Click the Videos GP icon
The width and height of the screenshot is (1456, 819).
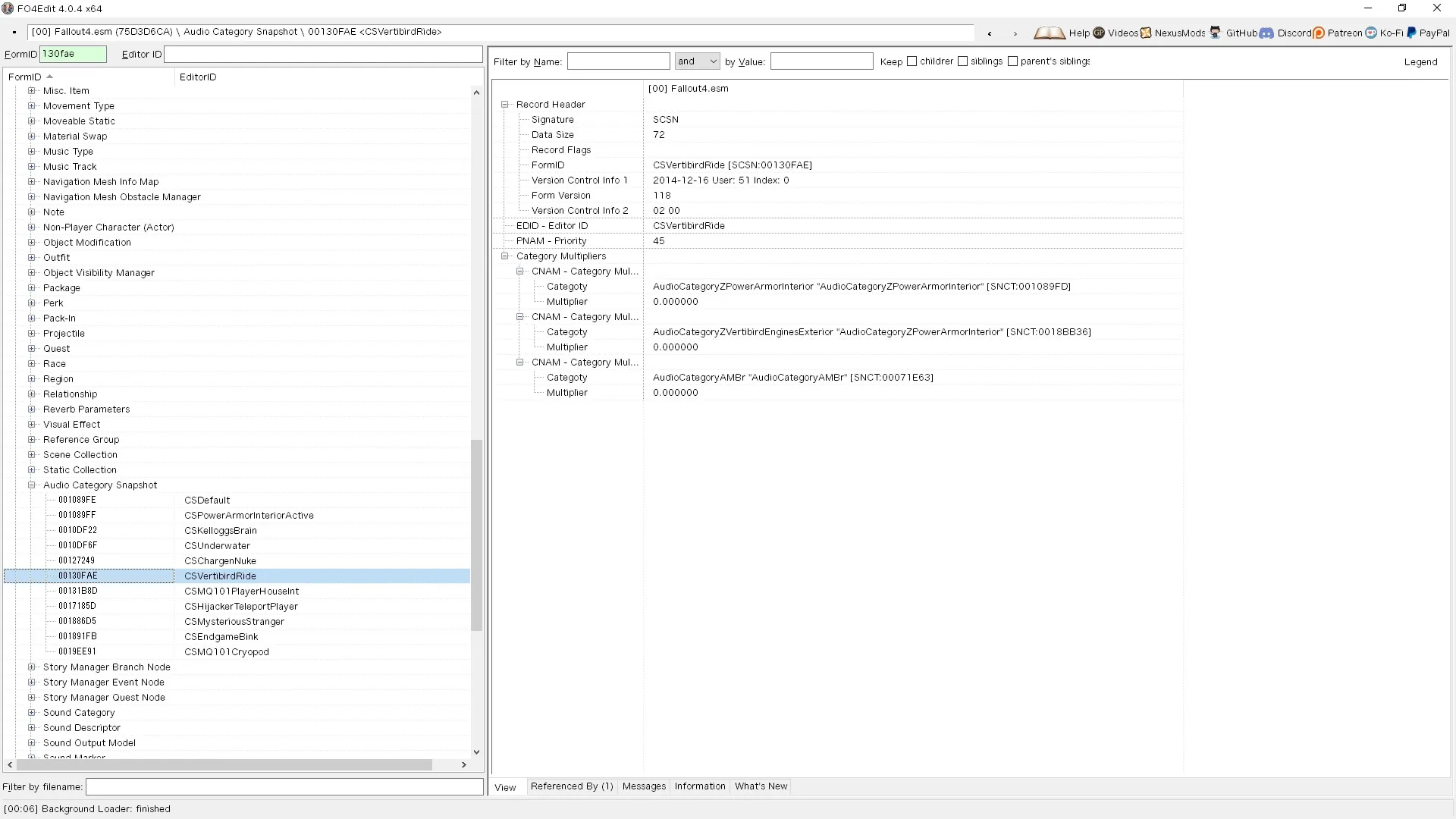coord(1099,33)
